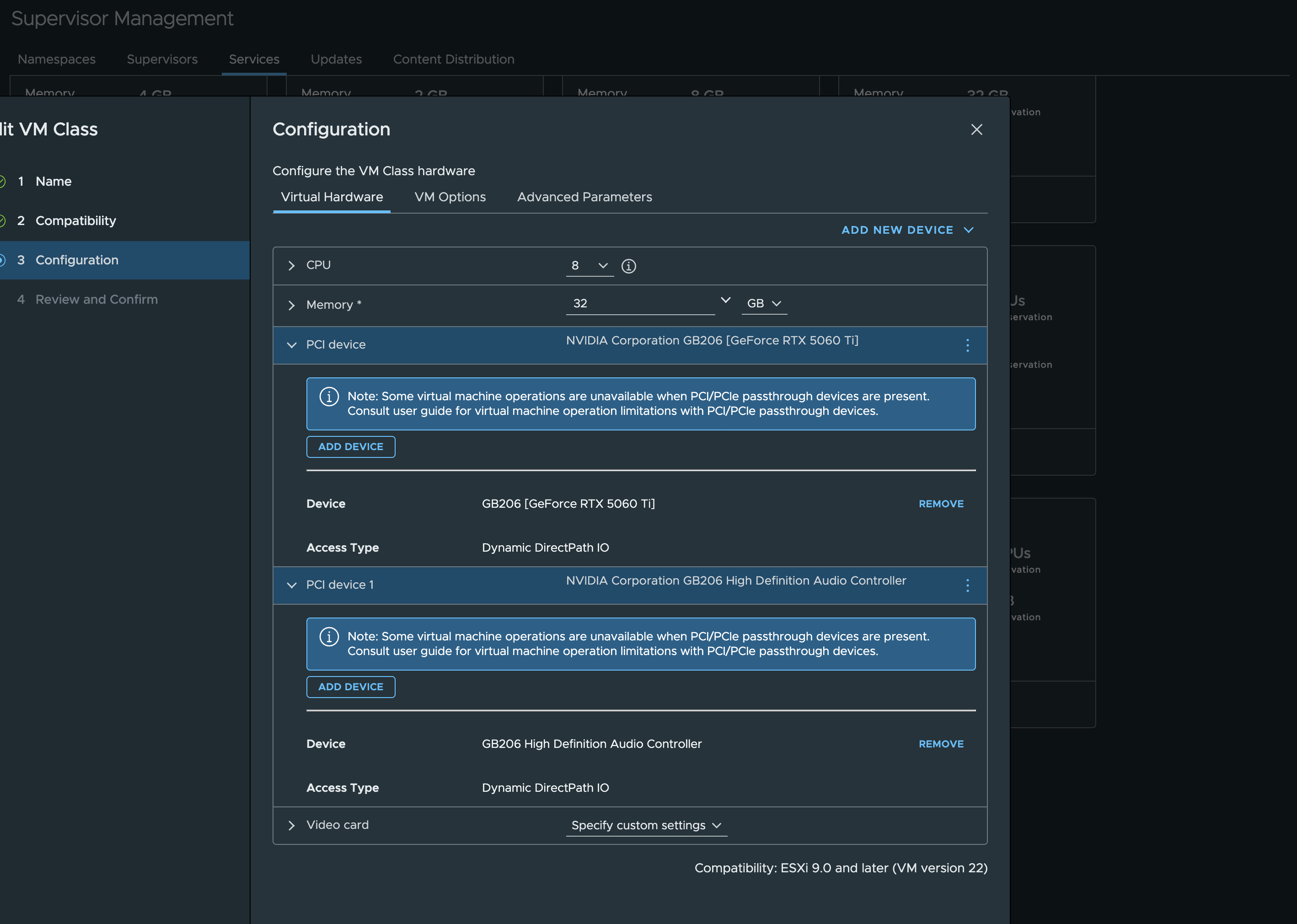Screen dimensions: 1297x924
Task: Select wizard step 3 Configuration
Action: pos(124,260)
